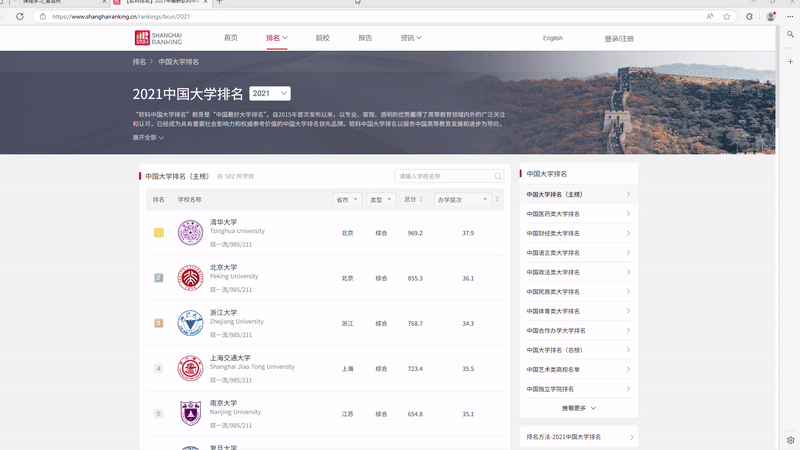Screen dimensions: 800x450
Task: Open 中国艺术类高校名单
Action: coord(579,369)
